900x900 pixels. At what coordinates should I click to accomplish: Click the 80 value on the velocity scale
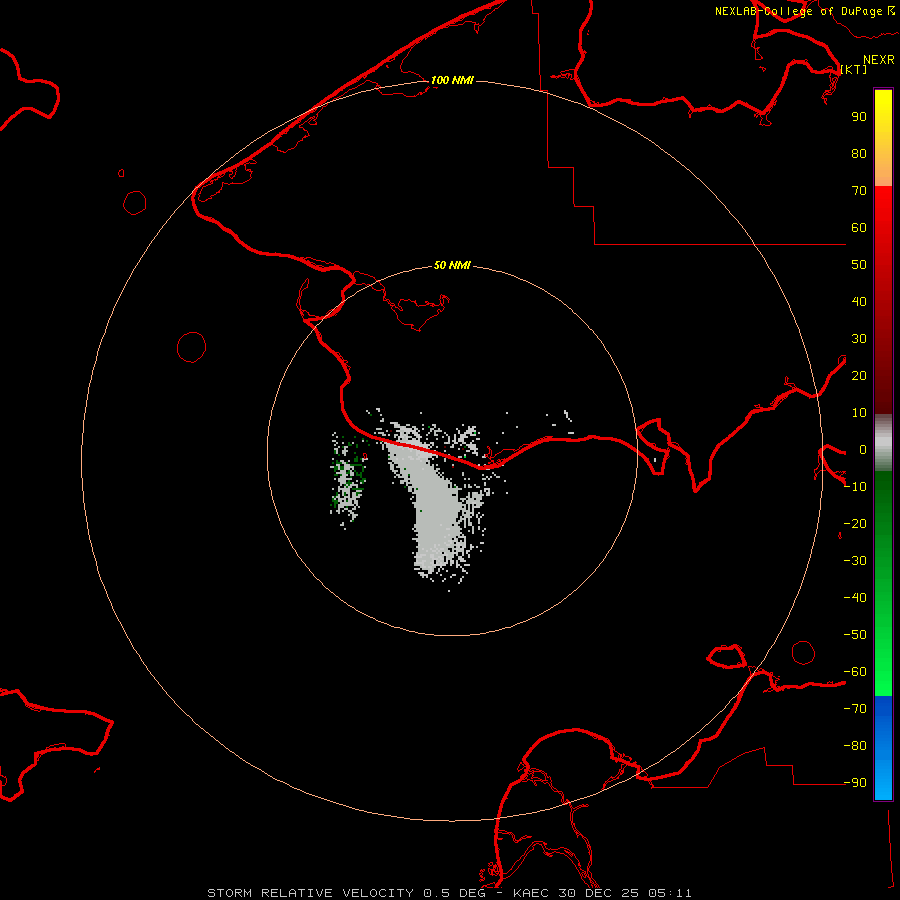tap(859, 153)
